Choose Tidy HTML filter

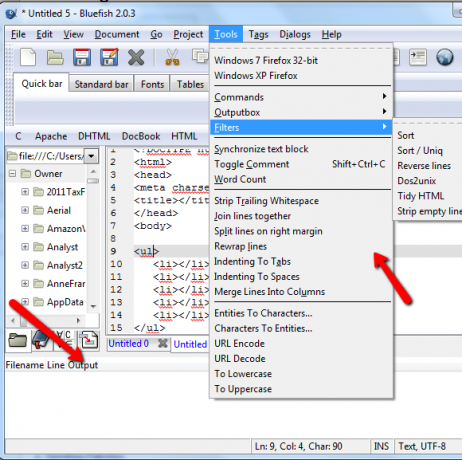coord(421,196)
